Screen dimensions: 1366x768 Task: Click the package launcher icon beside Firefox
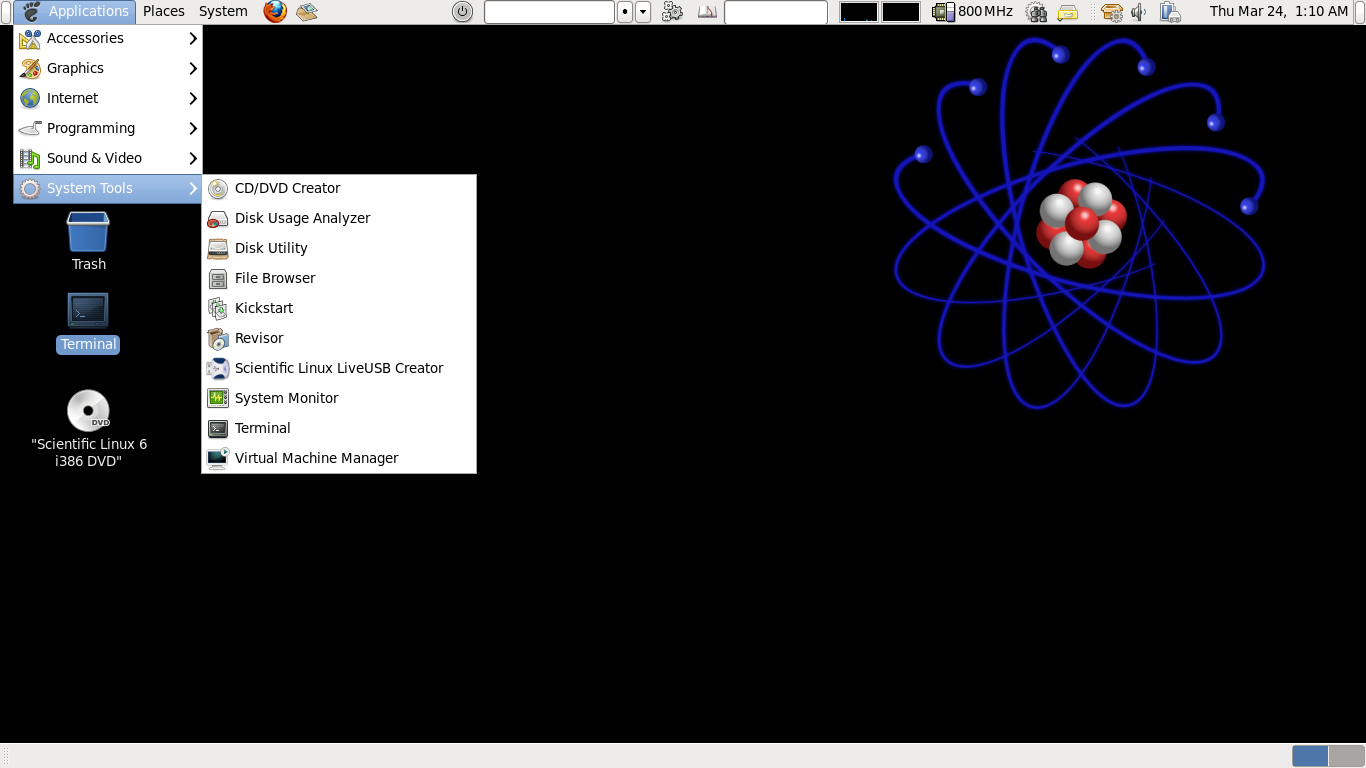coord(306,12)
